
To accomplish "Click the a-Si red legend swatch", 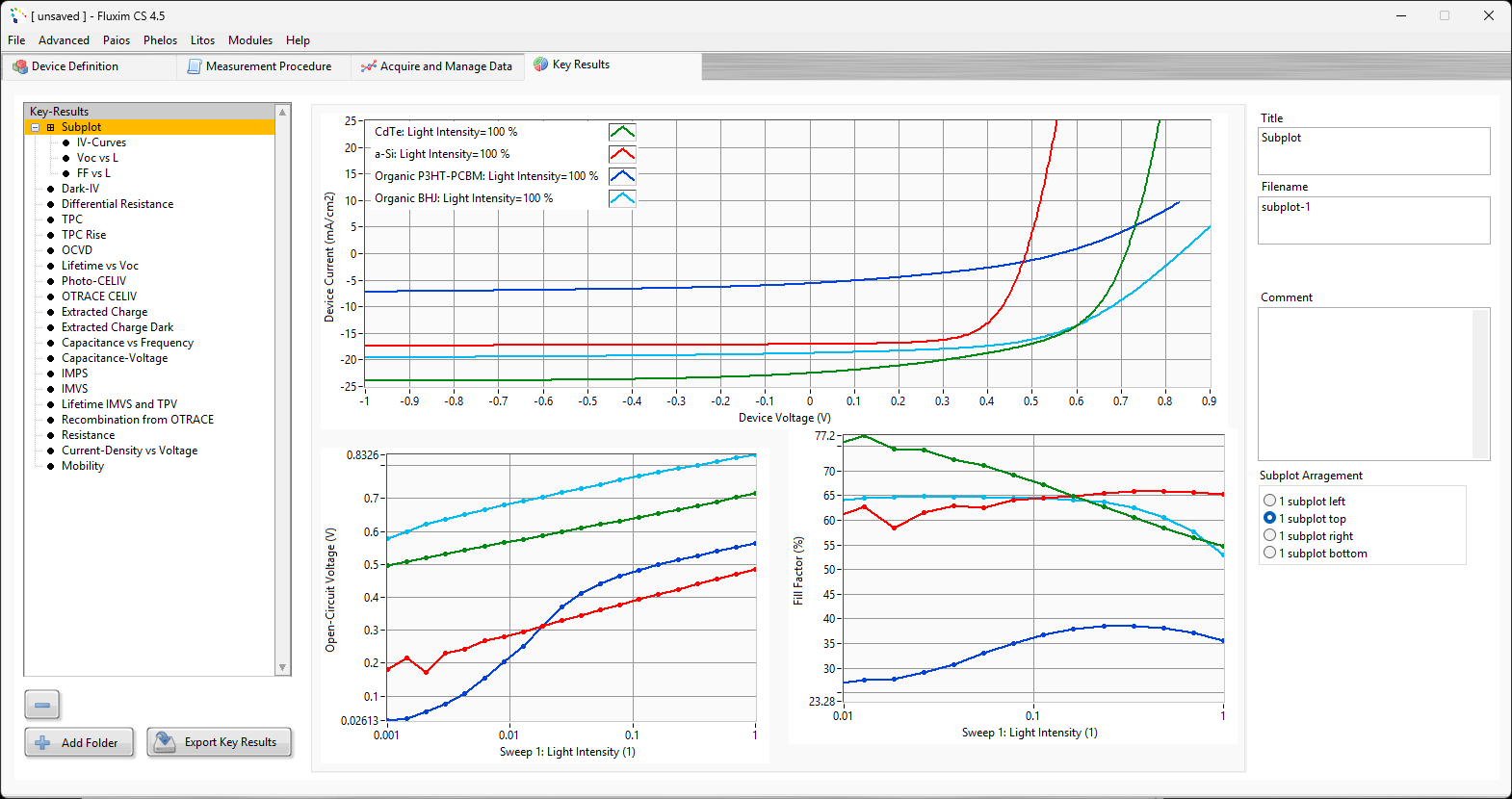I will (x=622, y=154).
